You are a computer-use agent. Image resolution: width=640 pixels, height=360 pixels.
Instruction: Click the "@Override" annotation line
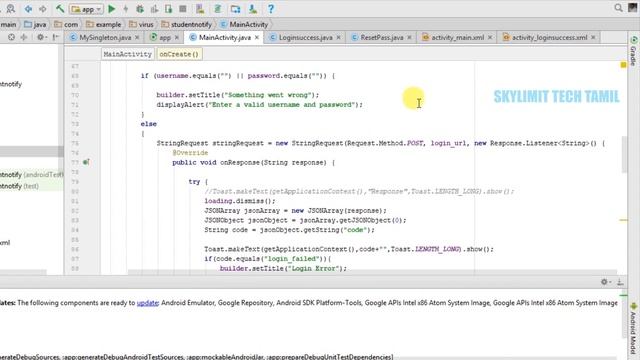pos(190,153)
